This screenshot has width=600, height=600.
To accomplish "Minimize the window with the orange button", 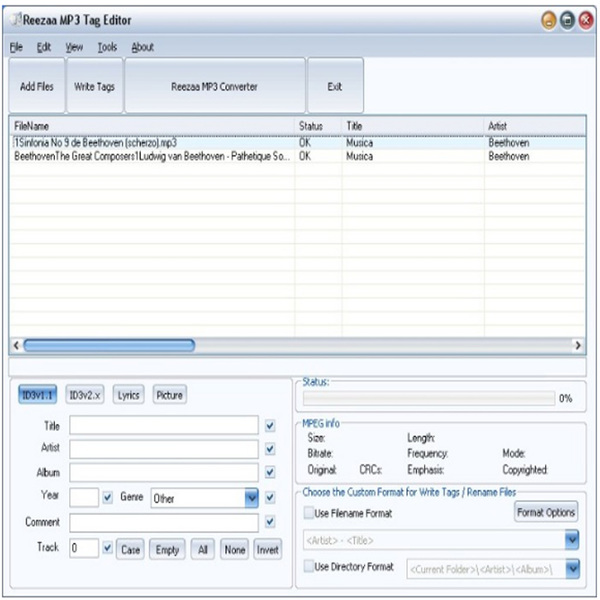I will pyautogui.click(x=549, y=20).
